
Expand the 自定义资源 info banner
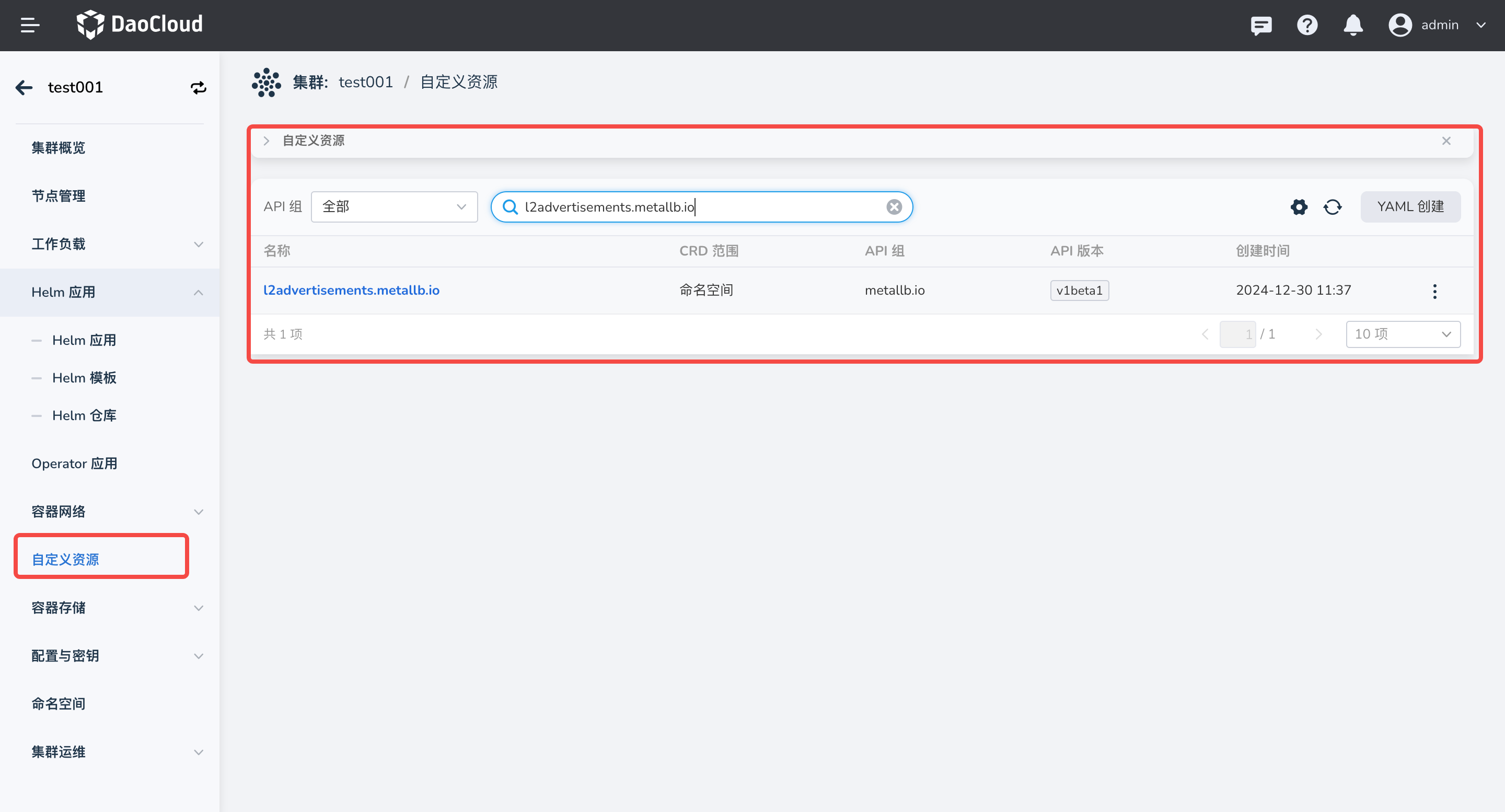(267, 141)
